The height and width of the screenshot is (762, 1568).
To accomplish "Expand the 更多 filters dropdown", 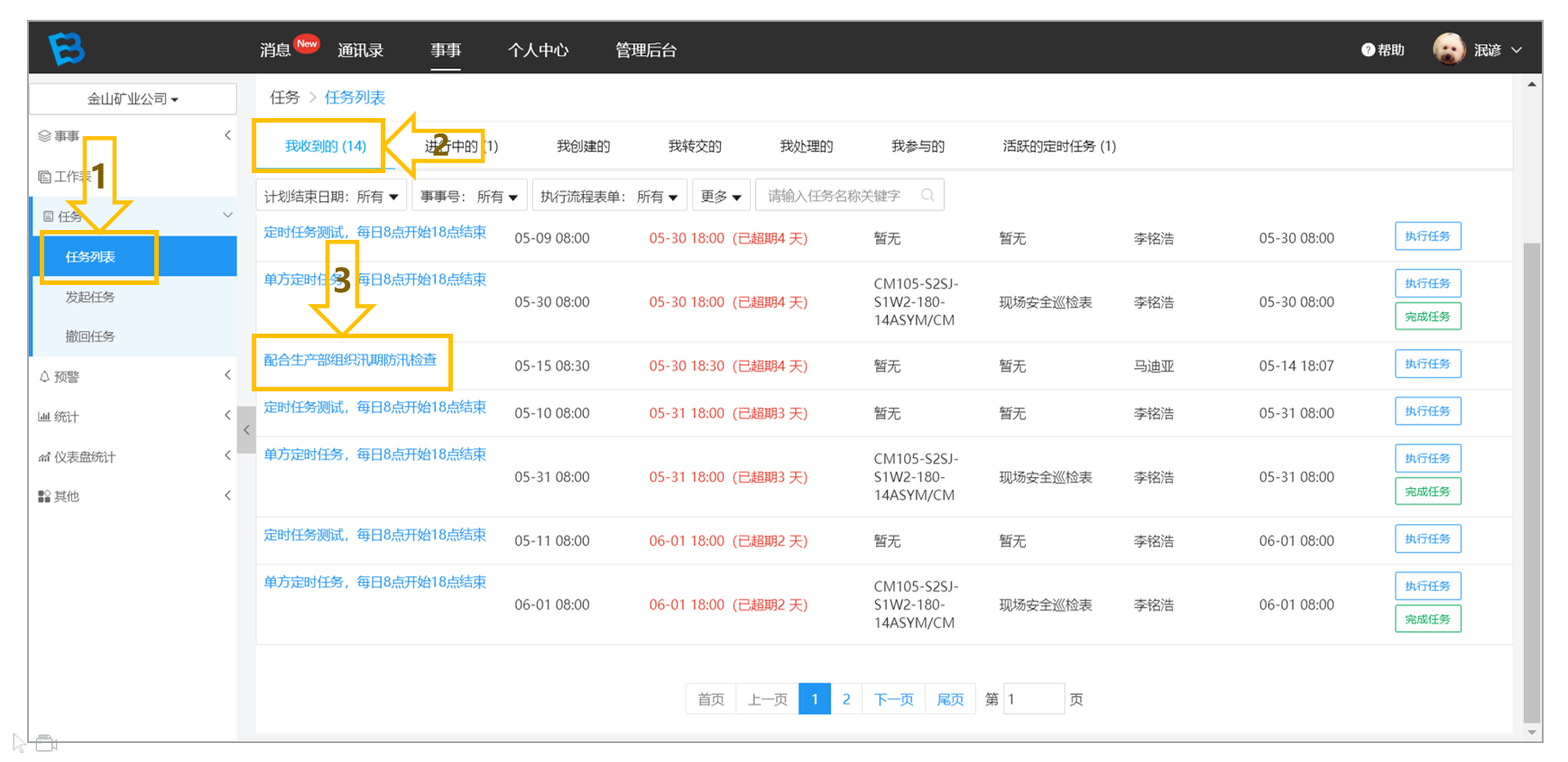I will (x=721, y=196).
